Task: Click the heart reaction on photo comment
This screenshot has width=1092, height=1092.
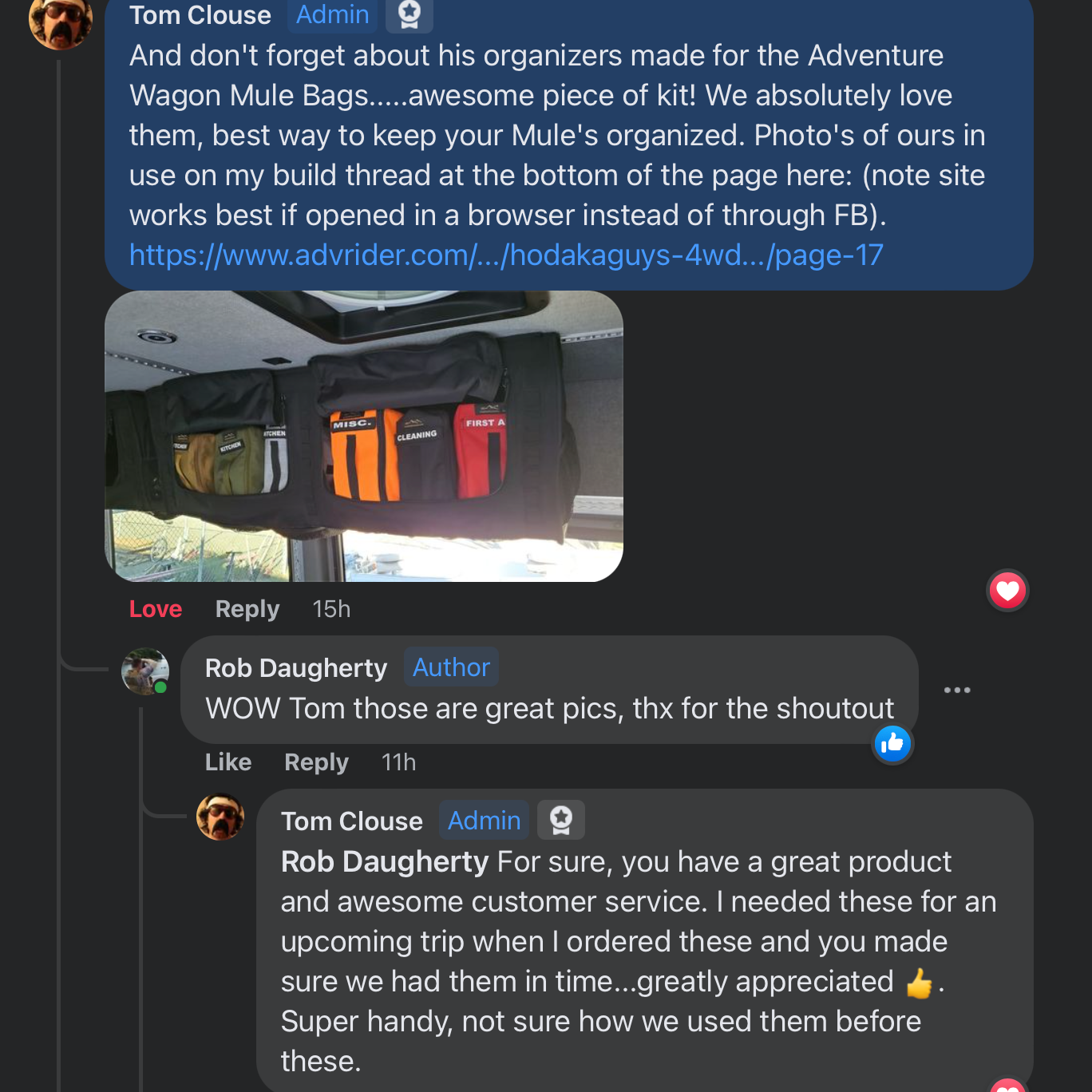Action: coord(1007,591)
